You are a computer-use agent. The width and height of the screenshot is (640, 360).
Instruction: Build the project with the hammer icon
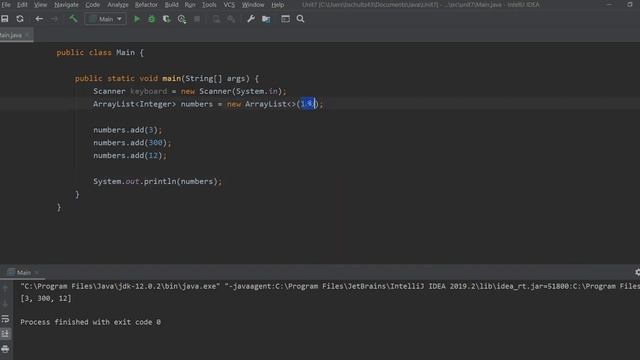click(73, 19)
